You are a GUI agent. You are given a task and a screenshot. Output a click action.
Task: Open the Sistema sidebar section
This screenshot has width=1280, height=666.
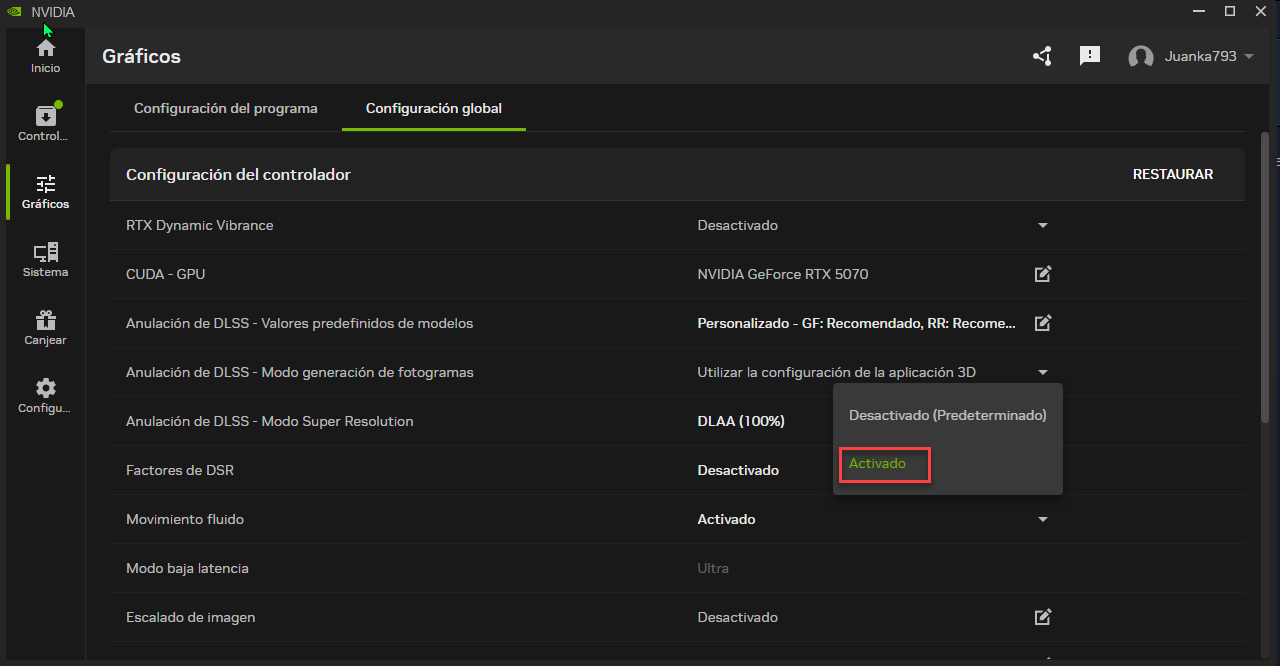pyautogui.click(x=45, y=260)
